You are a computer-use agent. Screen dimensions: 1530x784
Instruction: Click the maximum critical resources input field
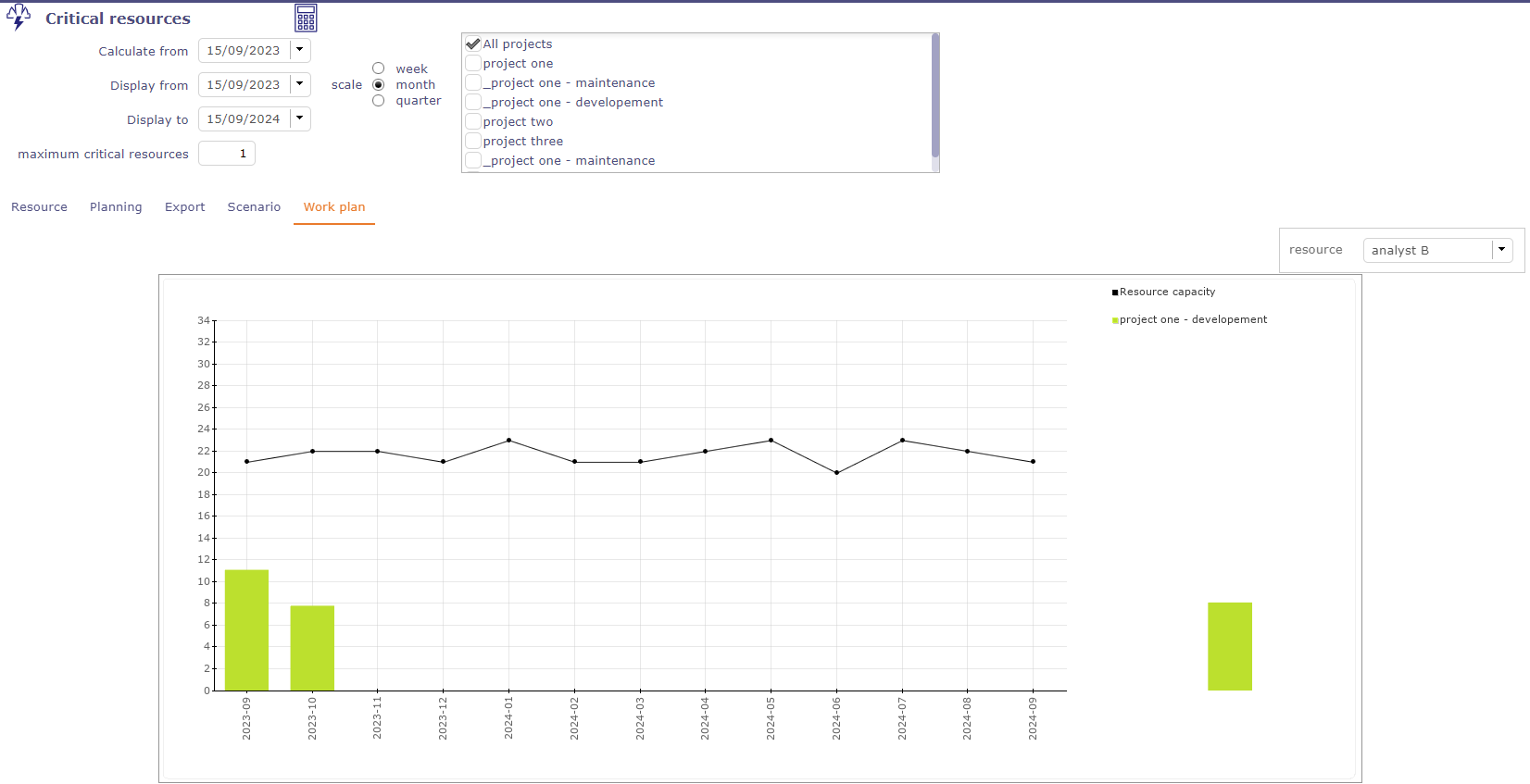227,154
